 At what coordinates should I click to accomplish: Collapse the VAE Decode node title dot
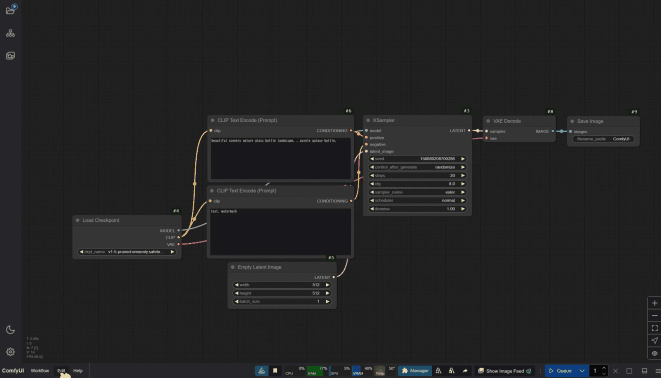[x=488, y=121]
